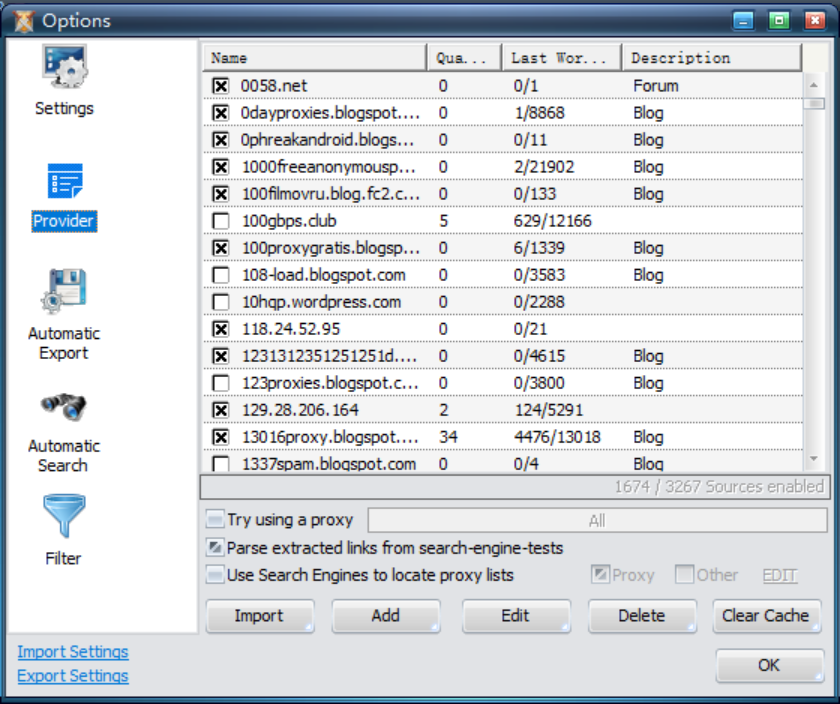Image resolution: width=840 pixels, height=704 pixels.
Task: Click the 4476/13018 last worked value
Action: [x=557, y=437]
